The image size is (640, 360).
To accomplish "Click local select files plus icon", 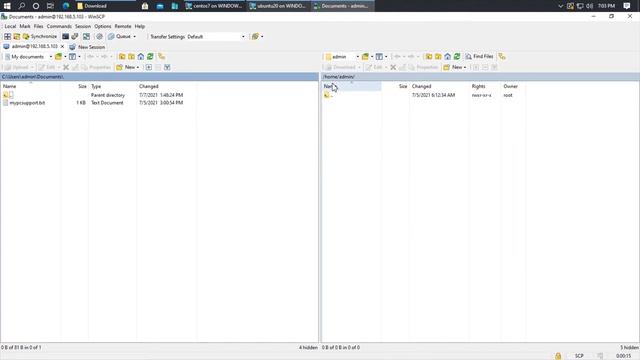I will pos(149,67).
